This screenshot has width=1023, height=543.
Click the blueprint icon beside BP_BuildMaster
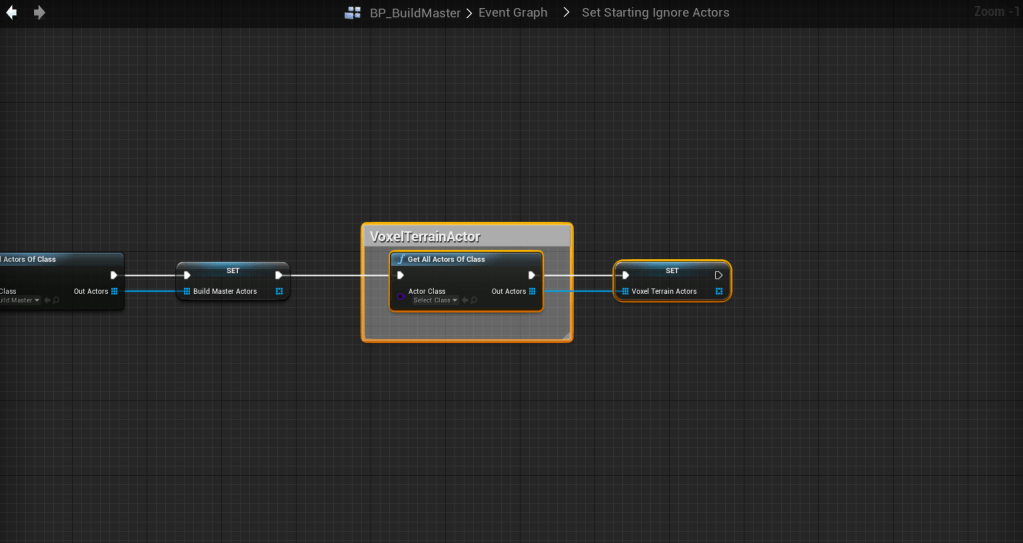(353, 13)
